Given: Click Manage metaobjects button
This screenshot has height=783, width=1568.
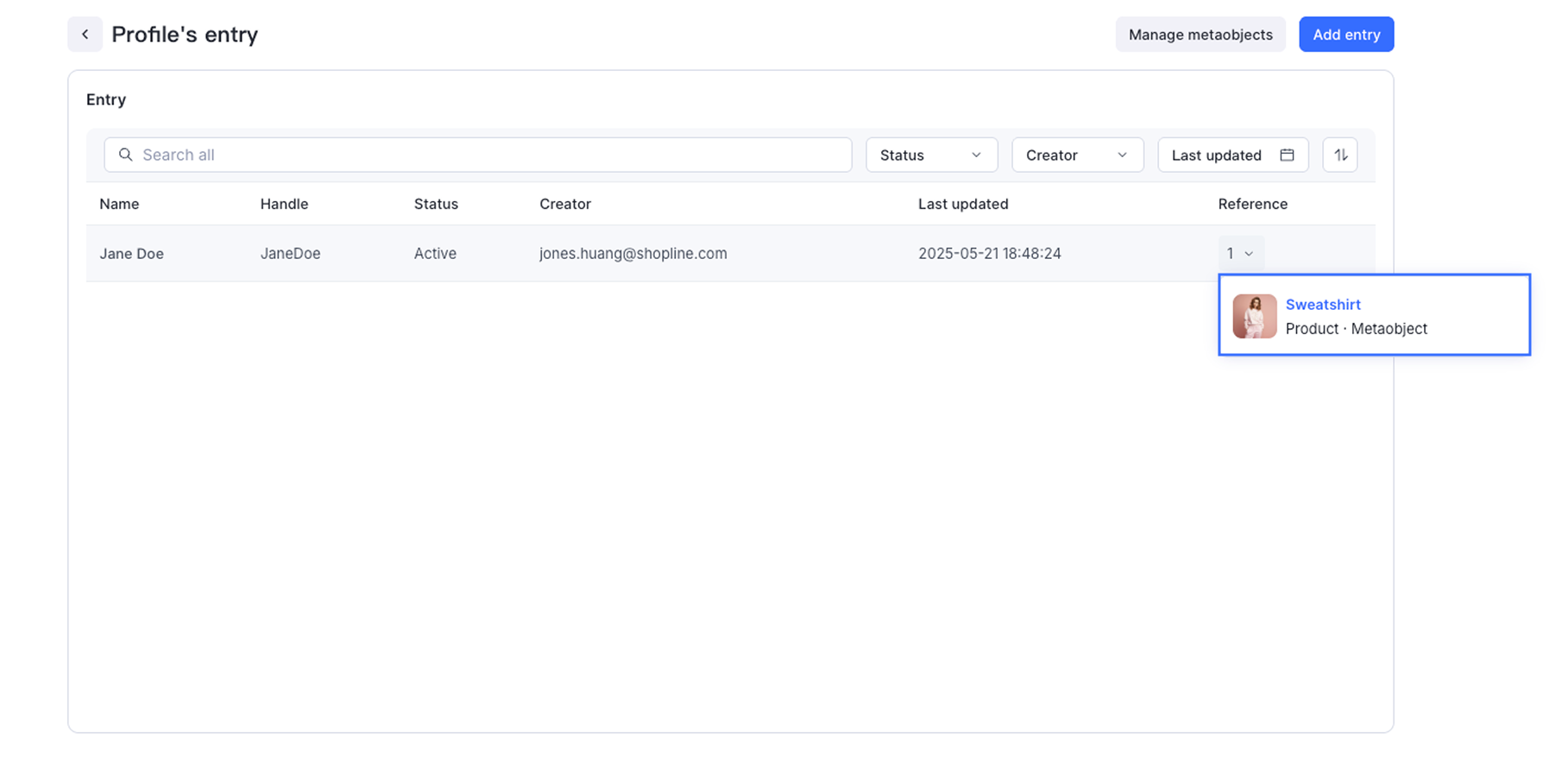Looking at the screenshot, I should tap(1200, 35).
